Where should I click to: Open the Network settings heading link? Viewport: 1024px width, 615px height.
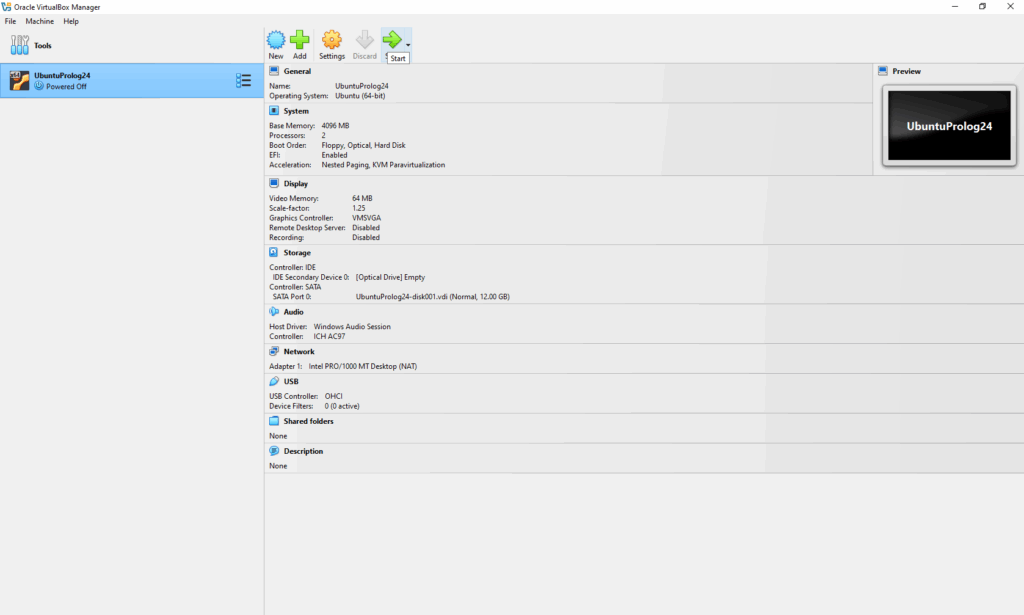pyautogui.click(x=299, y=351)
